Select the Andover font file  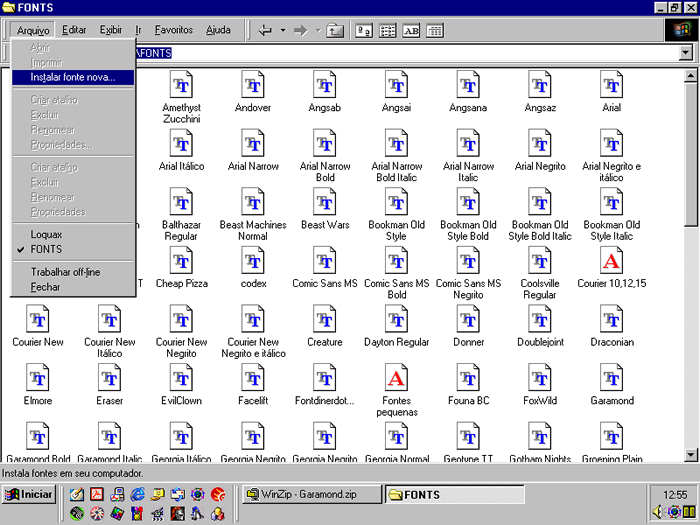tap(253, 85)
